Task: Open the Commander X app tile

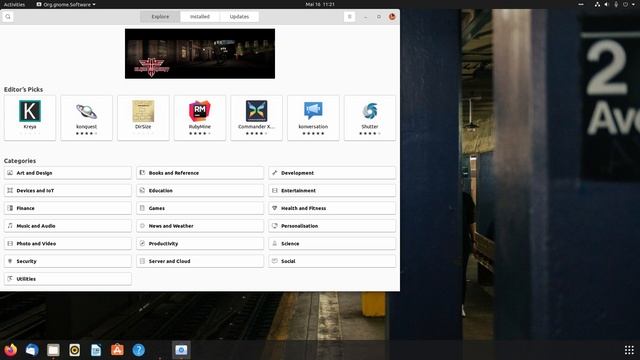Action: point(256,118)
